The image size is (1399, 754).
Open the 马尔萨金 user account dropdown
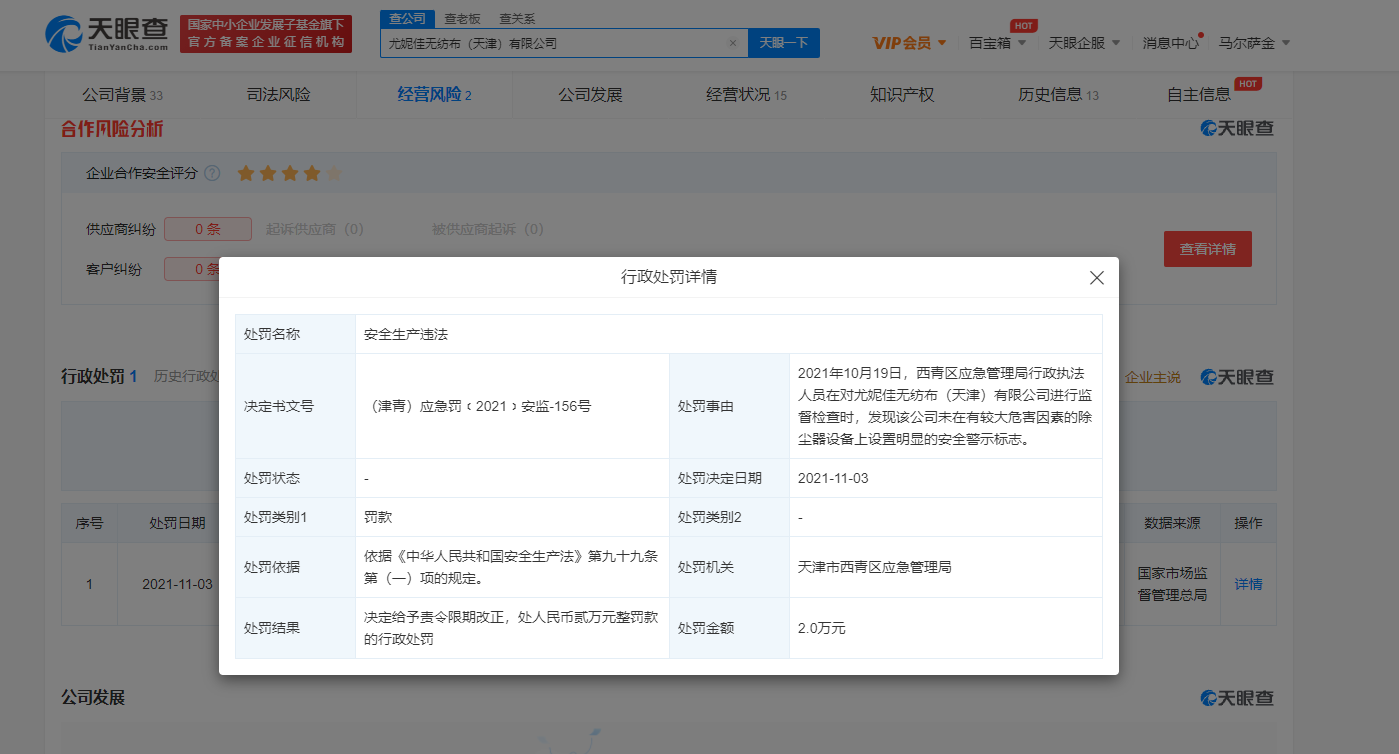point(1254,43)
